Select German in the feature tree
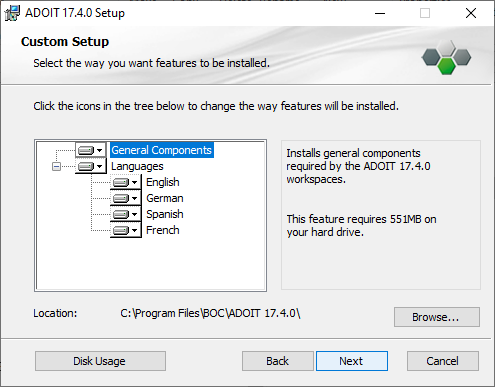495x387 pixels. click(x=165, y=198)
